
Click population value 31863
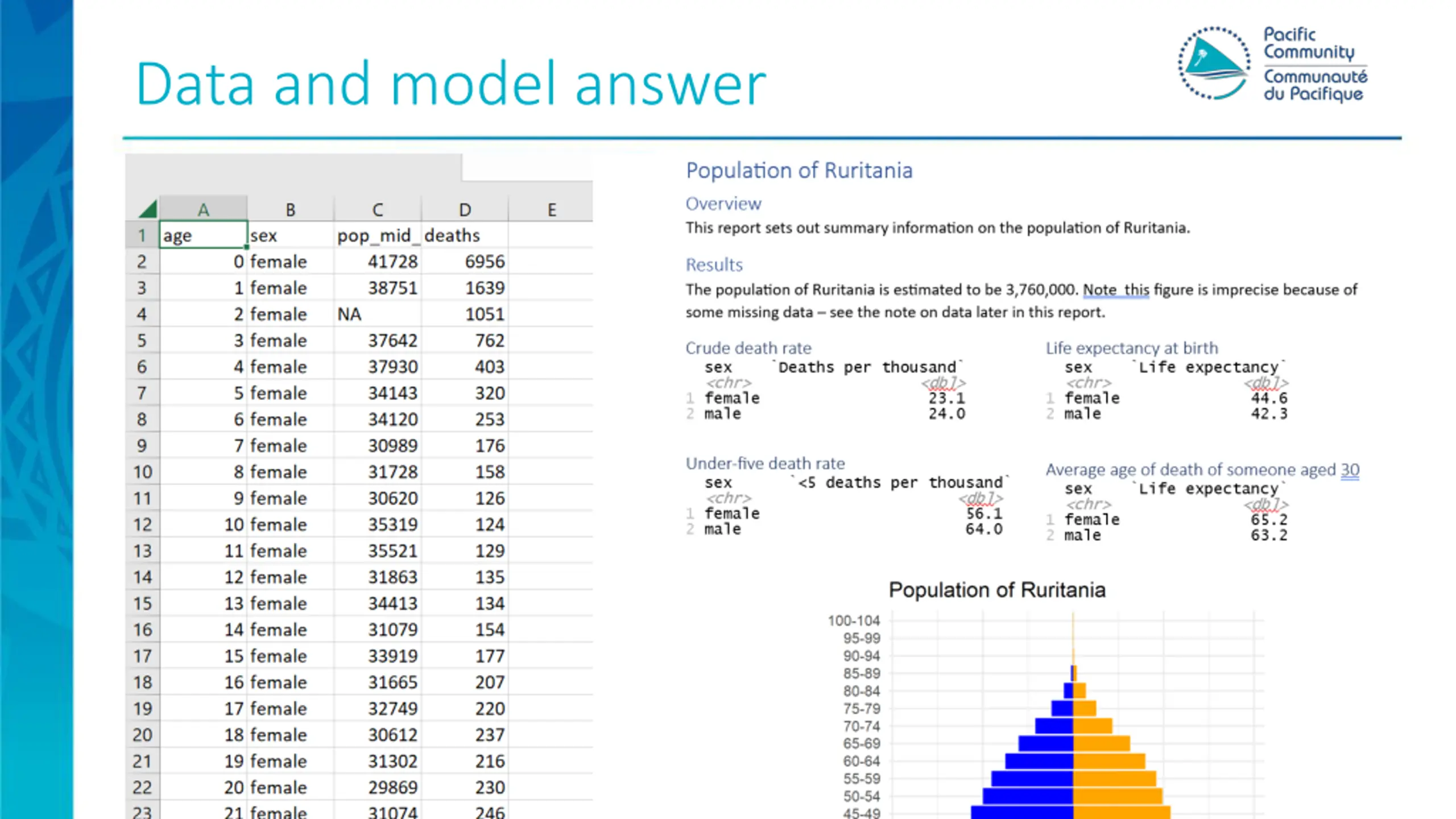click(x=392, y=577)
